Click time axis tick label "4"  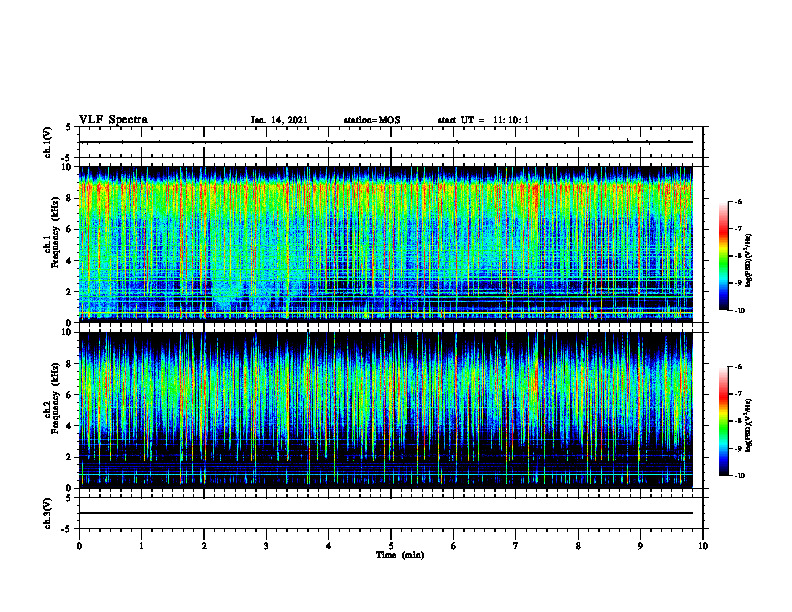pos(328,545)
